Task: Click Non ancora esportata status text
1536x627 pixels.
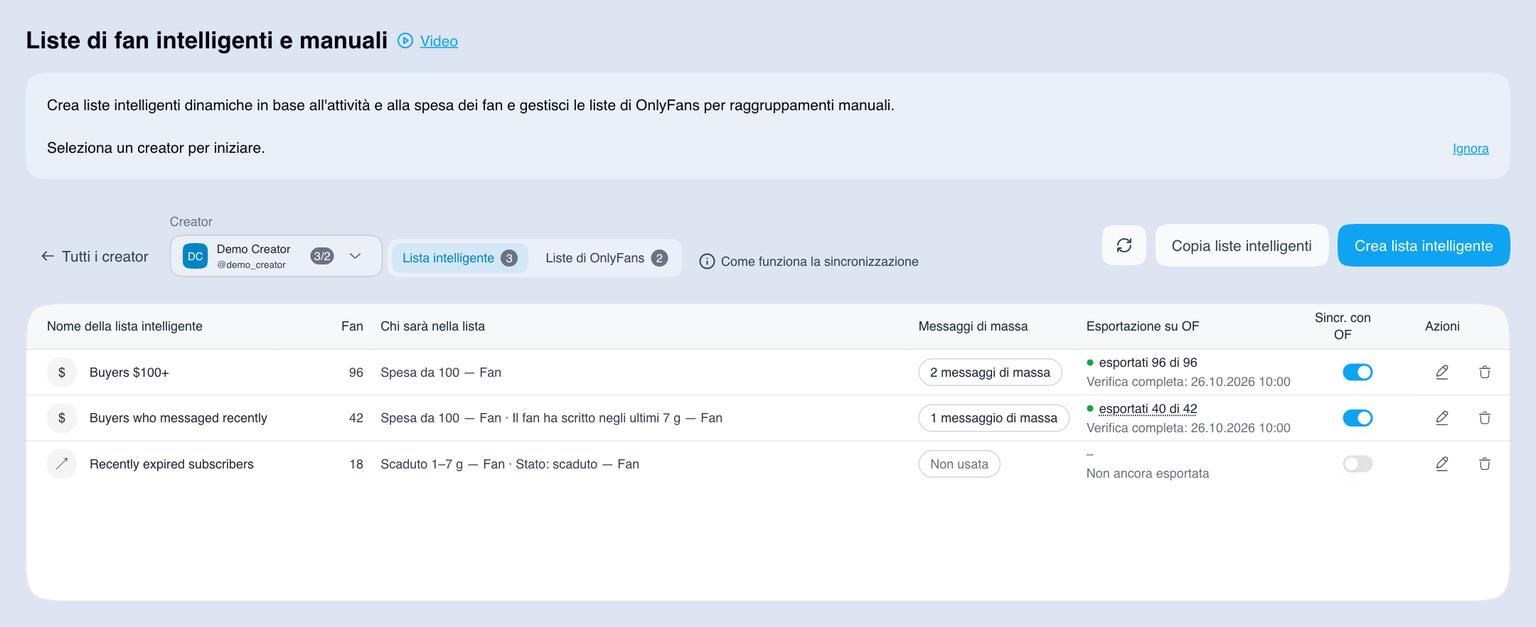Action: point(1148,474)
